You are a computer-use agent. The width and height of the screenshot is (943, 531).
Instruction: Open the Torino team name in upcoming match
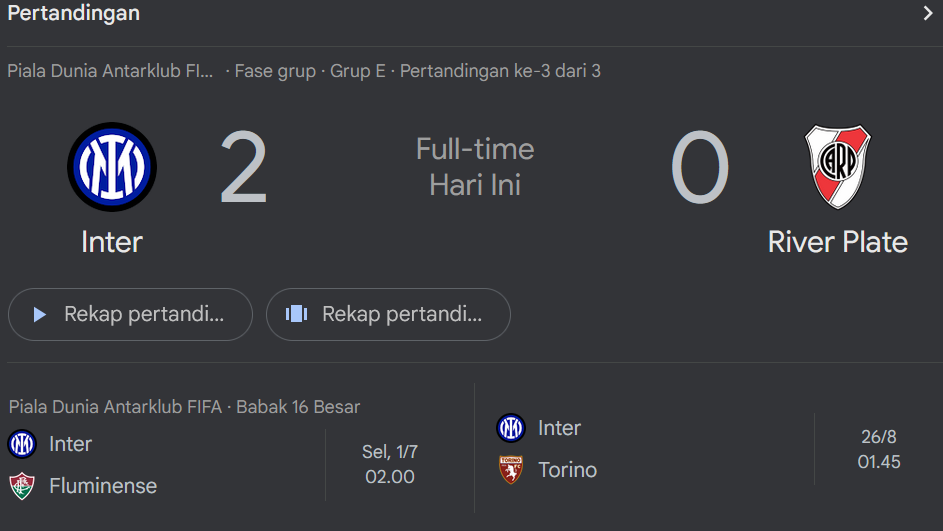click(x=567, y=470)
